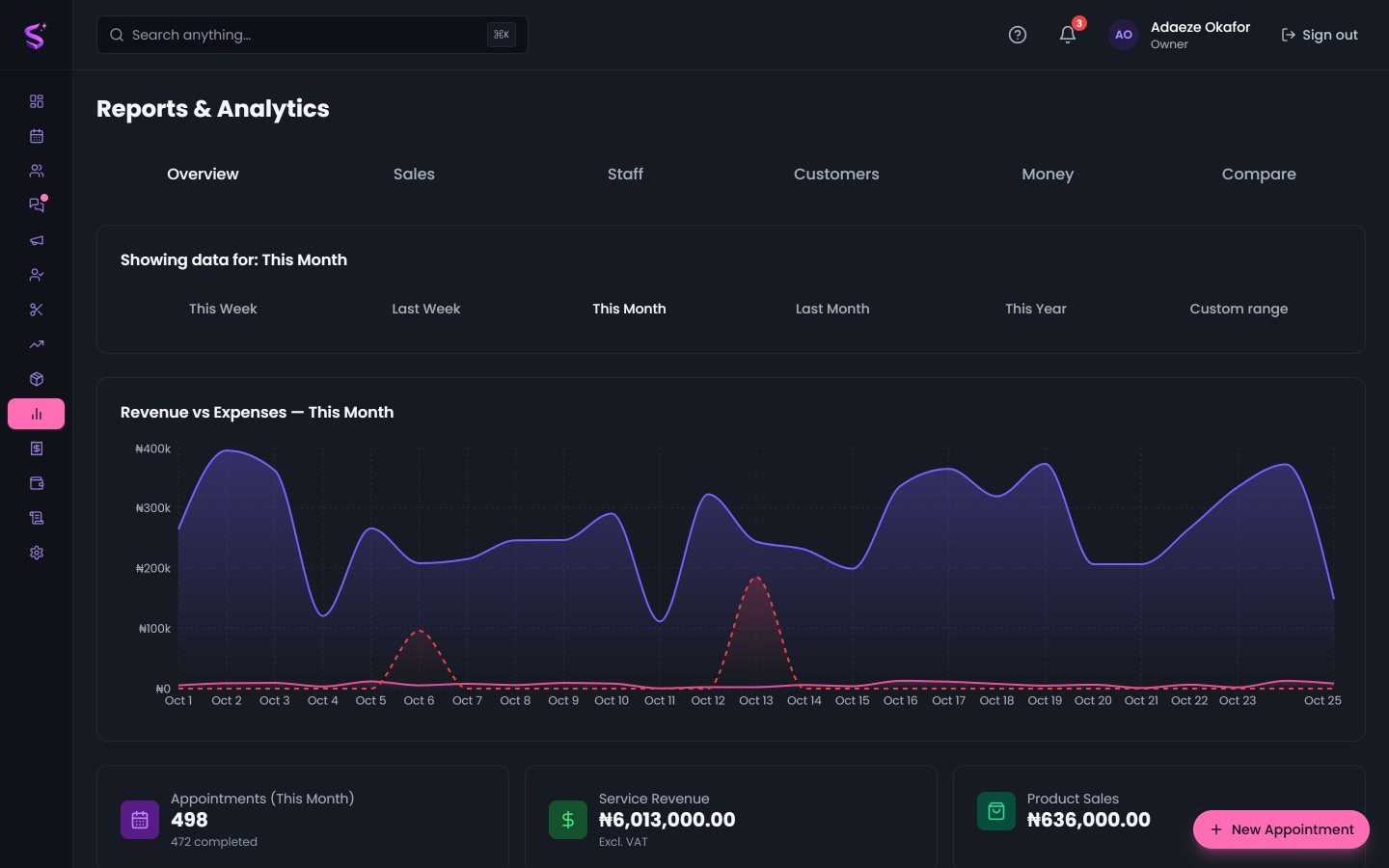This screenshot has height=868, width=1389.
Task: Open the dashboard grid icon in sidebar
Action: [37, 101]
